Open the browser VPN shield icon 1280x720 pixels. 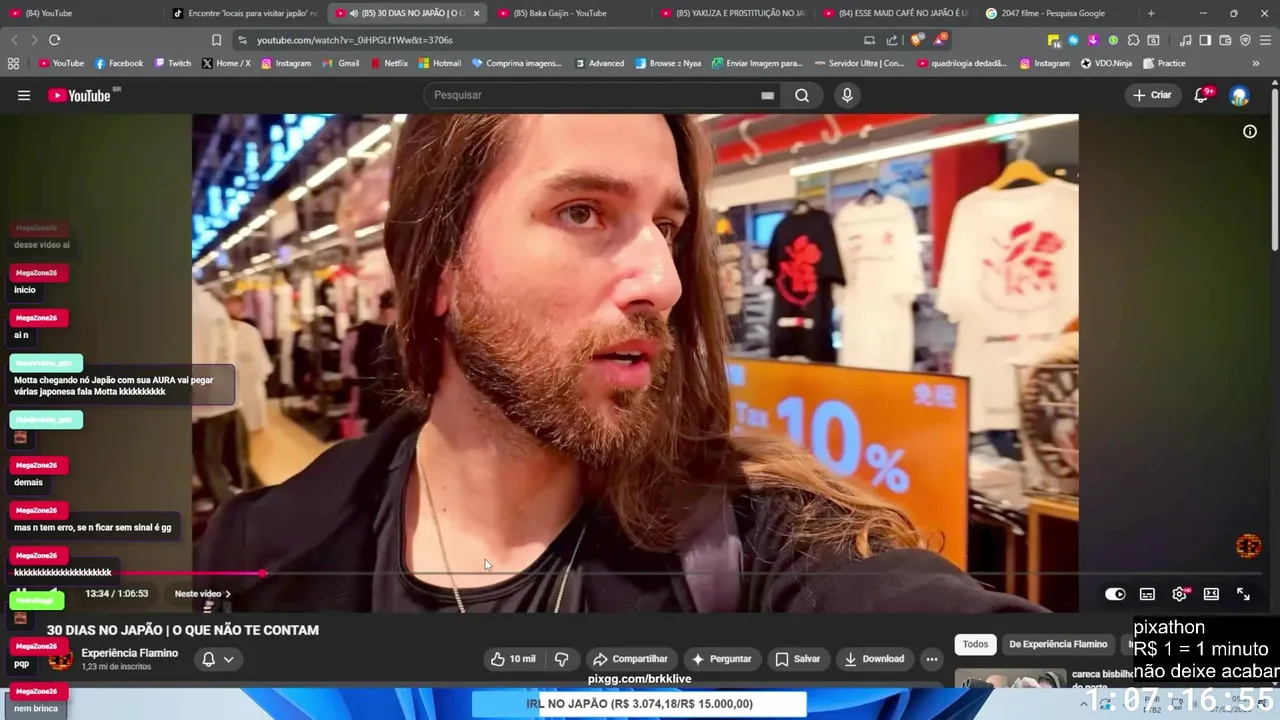point(1245,40)
